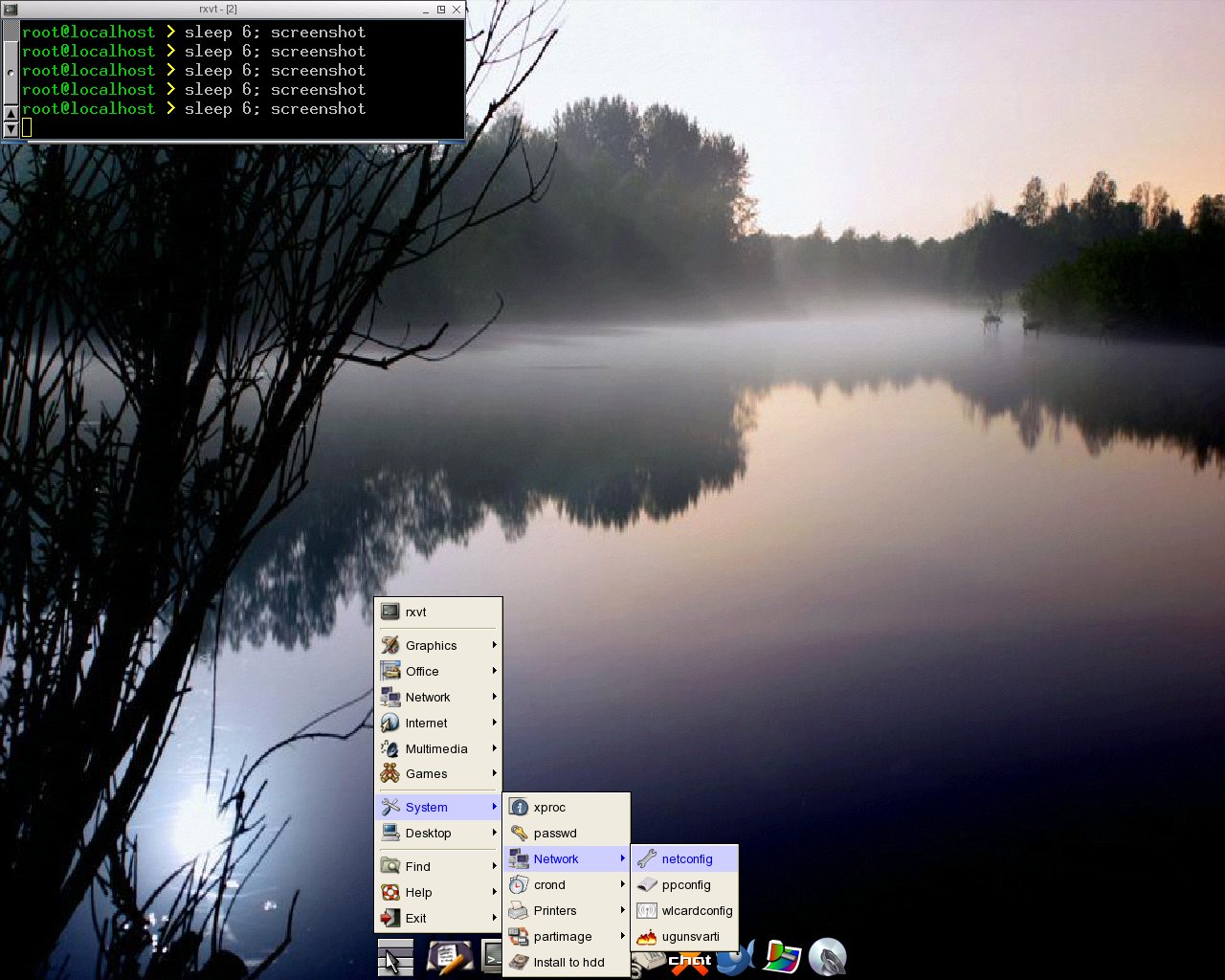Open the xchat dock icon
1225x980 pixels.
689,960
